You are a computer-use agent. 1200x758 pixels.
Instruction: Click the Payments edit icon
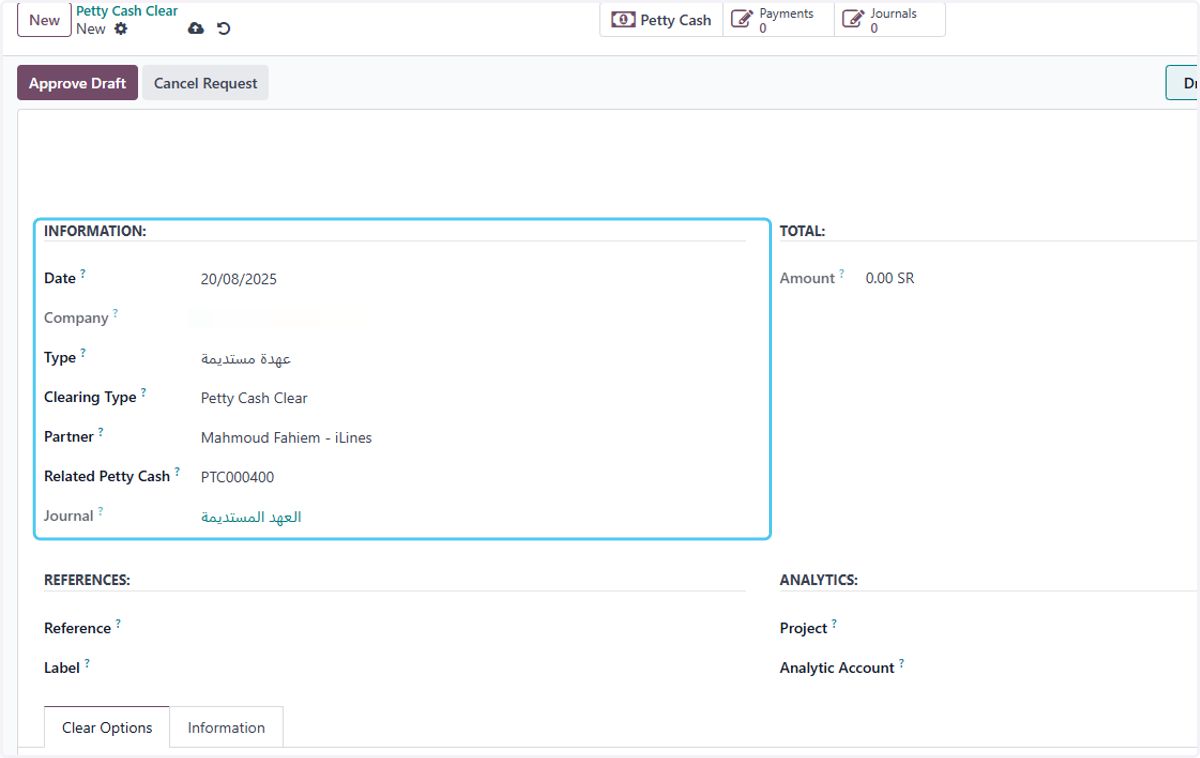741,20
